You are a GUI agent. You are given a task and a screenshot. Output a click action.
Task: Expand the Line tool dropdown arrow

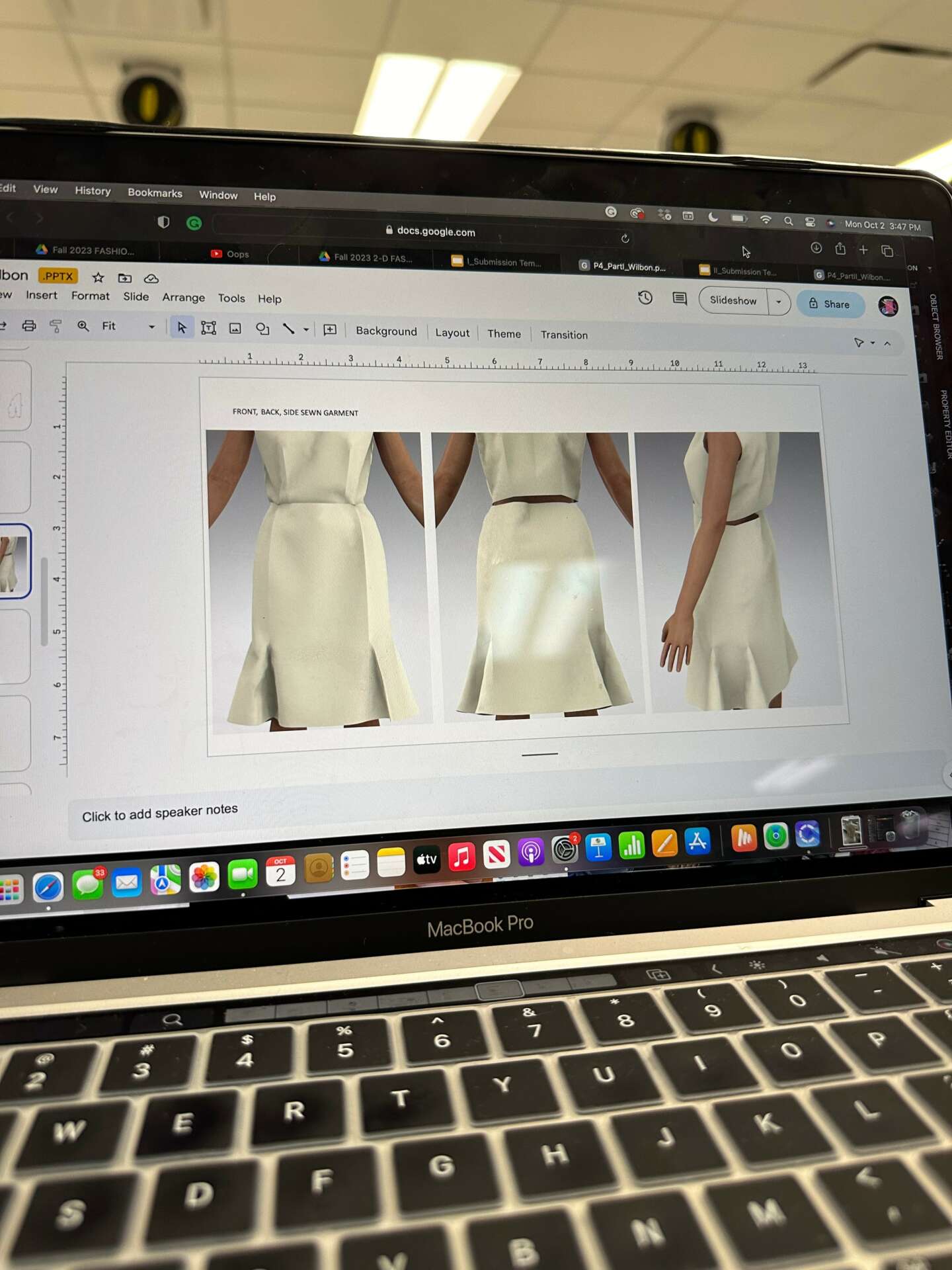[306, 329]
